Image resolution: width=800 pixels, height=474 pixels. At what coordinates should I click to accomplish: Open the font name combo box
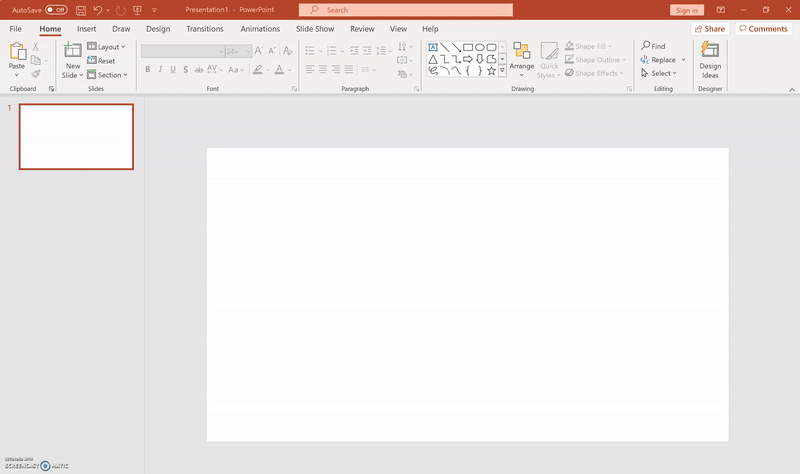(183, 51)
